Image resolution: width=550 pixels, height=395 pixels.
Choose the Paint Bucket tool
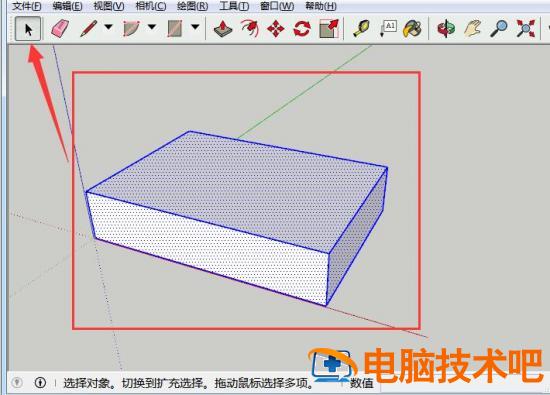pos(412,28)
